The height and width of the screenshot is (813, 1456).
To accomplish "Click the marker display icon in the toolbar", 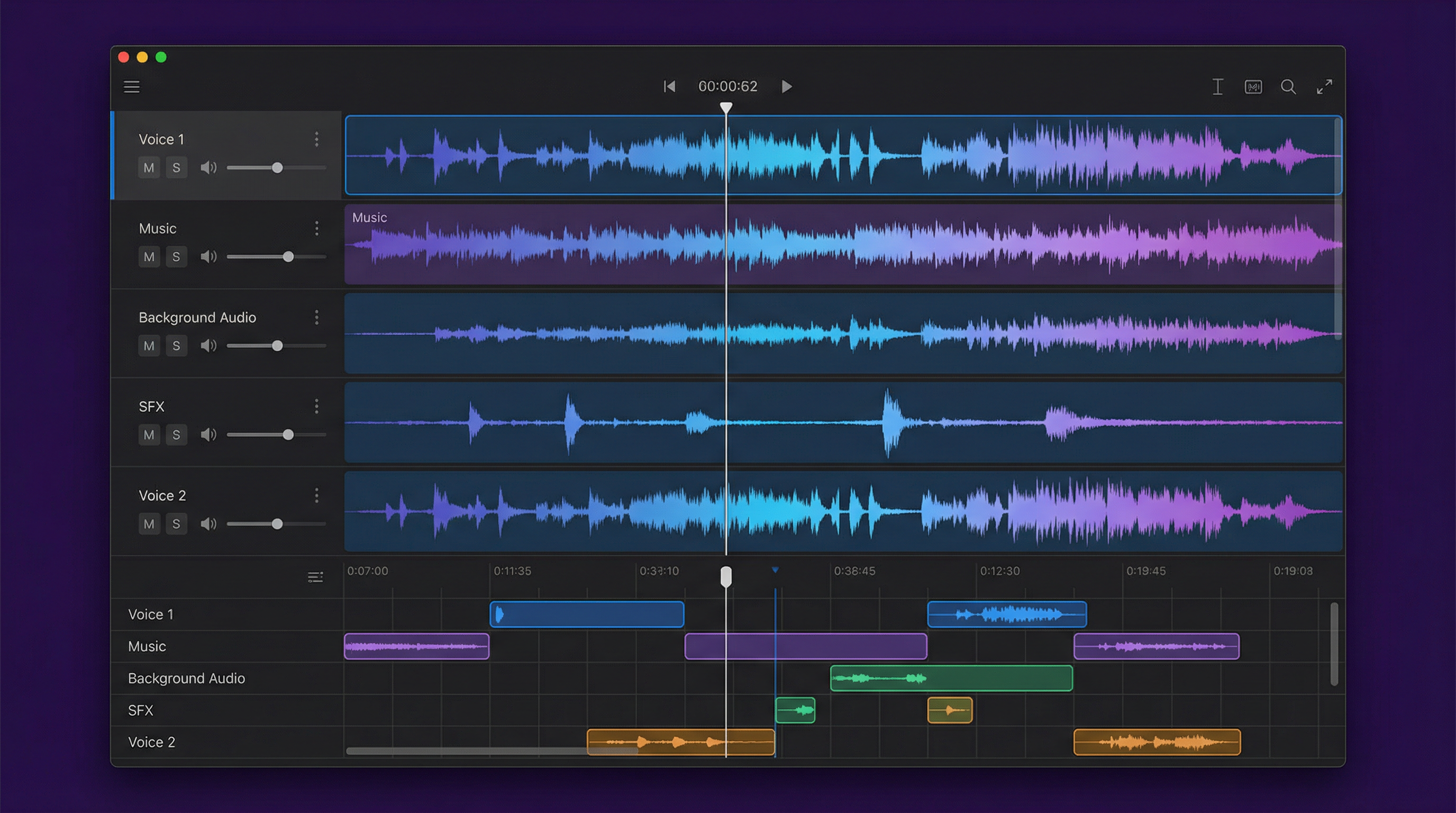I will [x=1253, y=86].
